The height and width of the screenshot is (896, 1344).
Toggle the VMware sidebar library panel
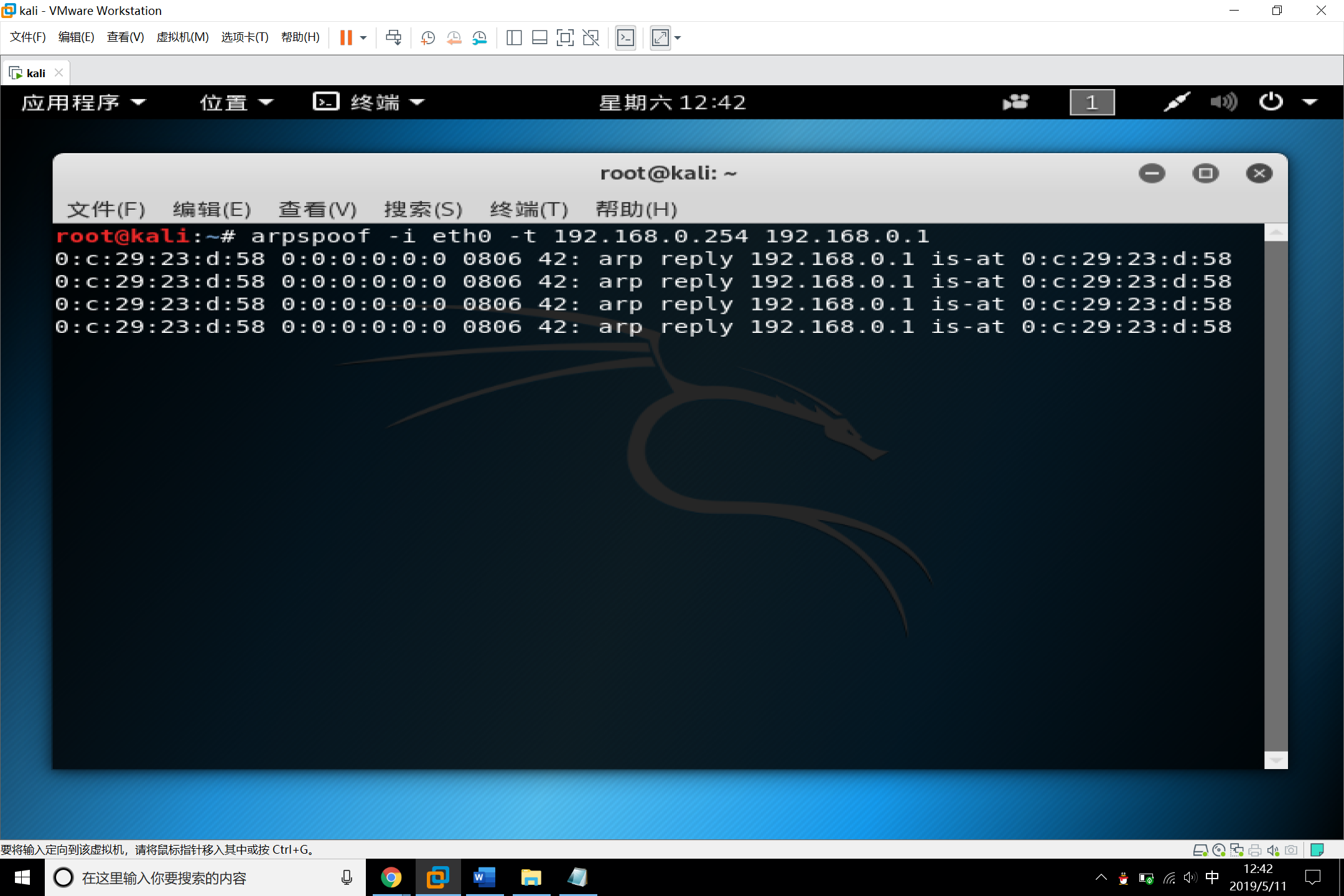(x=513, y=38)
